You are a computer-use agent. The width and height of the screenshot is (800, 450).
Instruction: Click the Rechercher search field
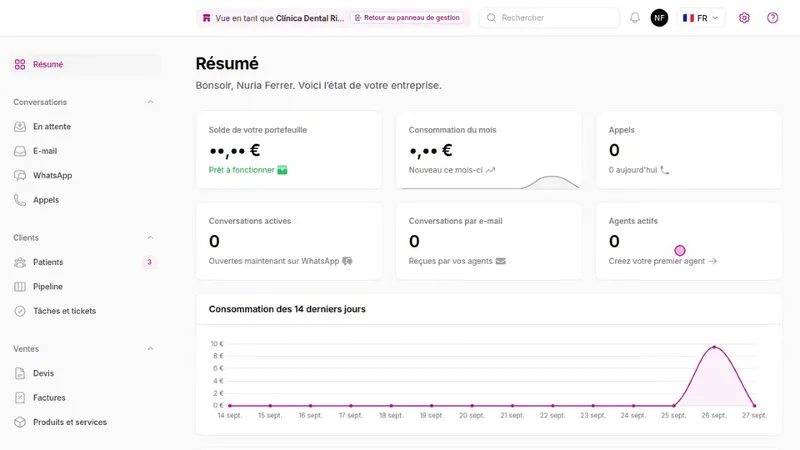pos(549,18)
